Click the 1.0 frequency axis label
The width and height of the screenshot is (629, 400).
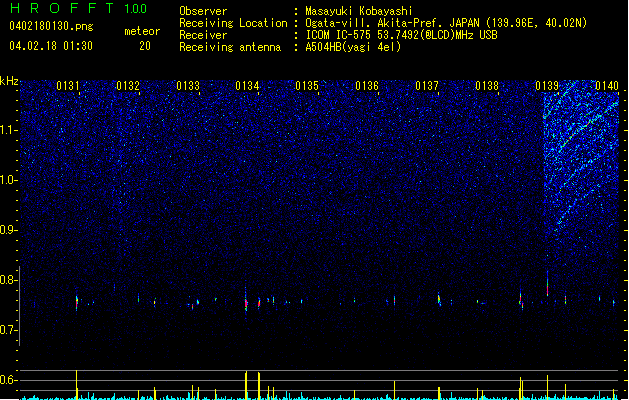[9, 180]
